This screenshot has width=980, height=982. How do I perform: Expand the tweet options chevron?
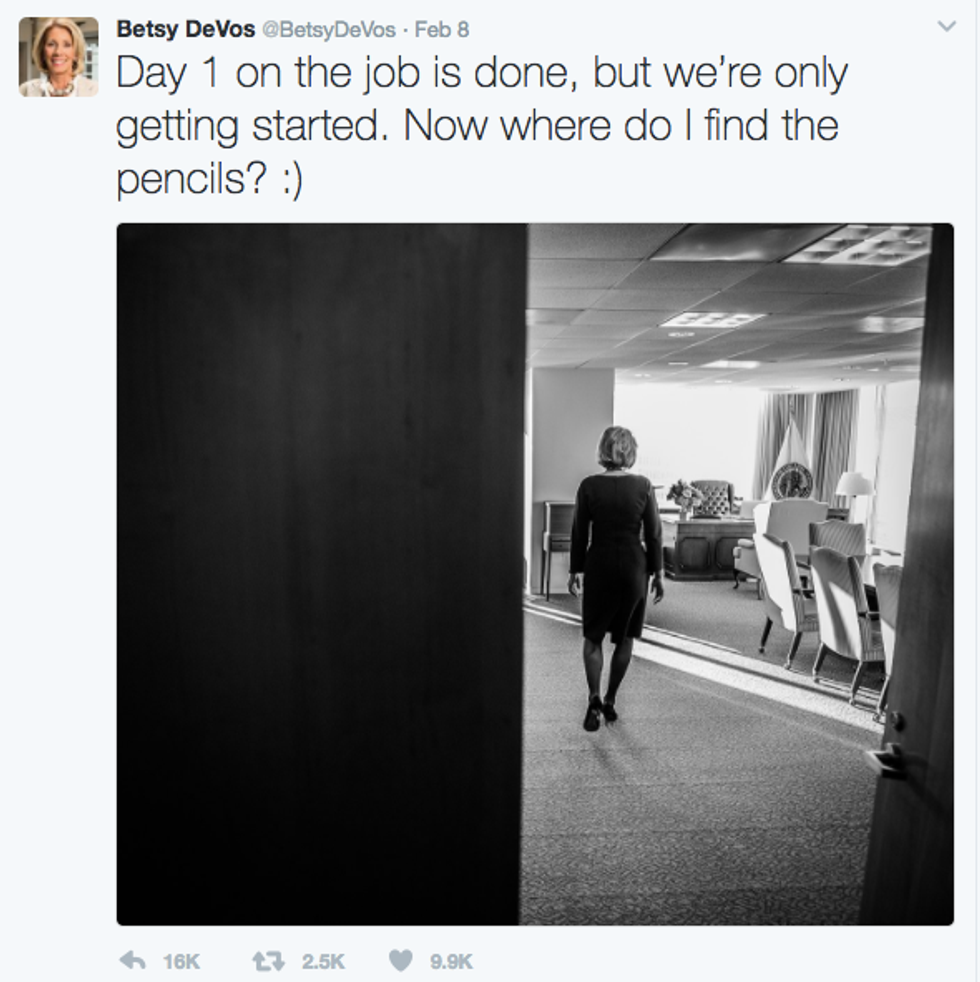(947, 28)
